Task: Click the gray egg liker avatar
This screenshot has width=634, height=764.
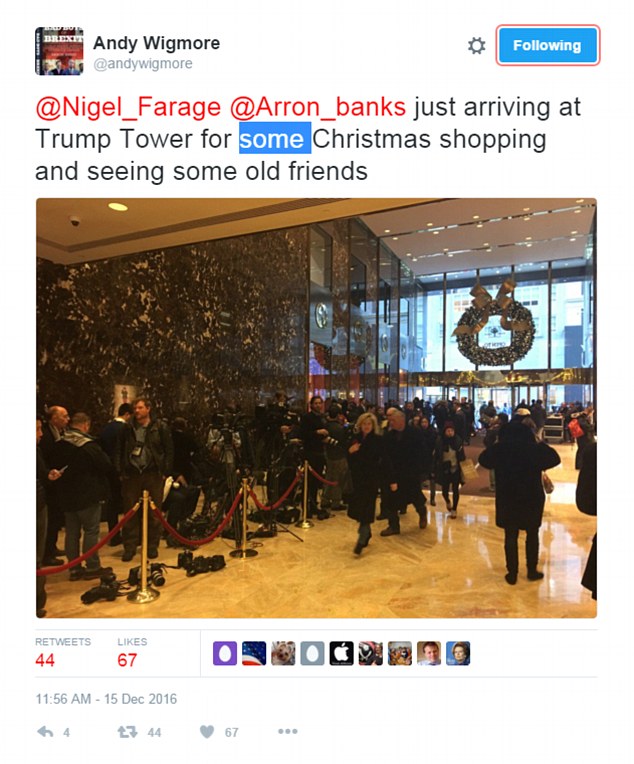Action: [312, 653]
